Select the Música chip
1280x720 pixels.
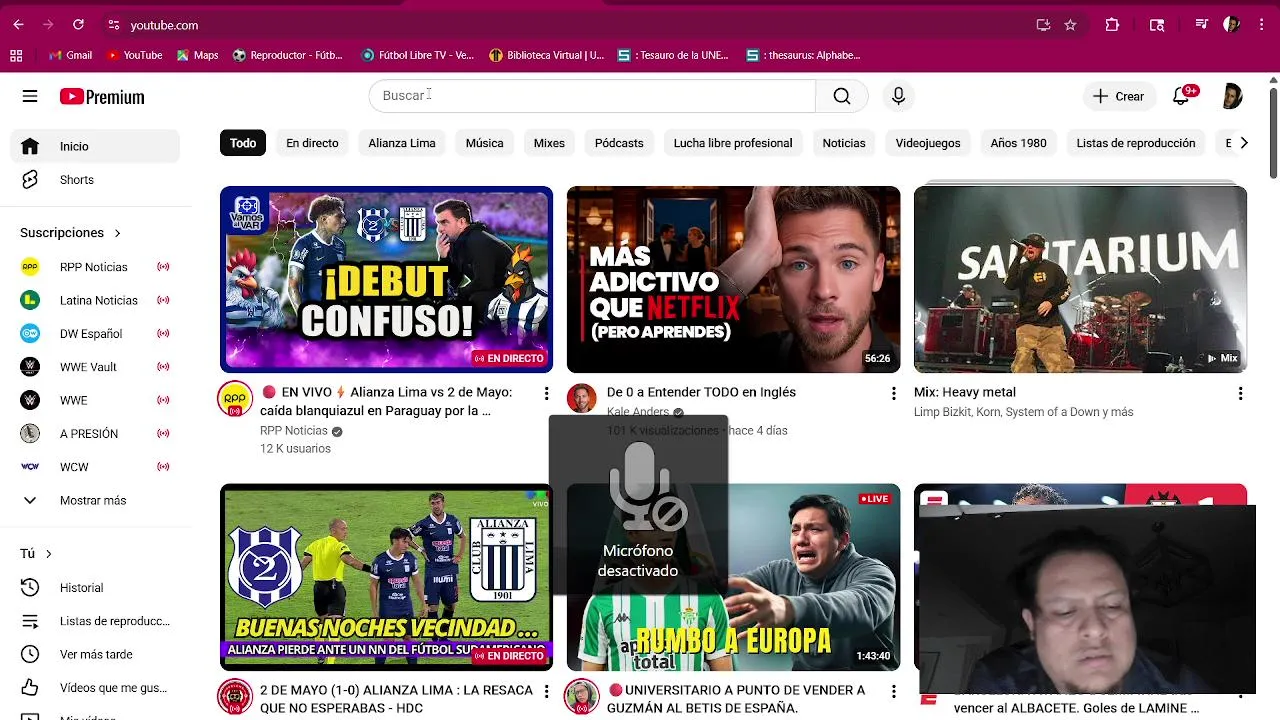[484, 143]
